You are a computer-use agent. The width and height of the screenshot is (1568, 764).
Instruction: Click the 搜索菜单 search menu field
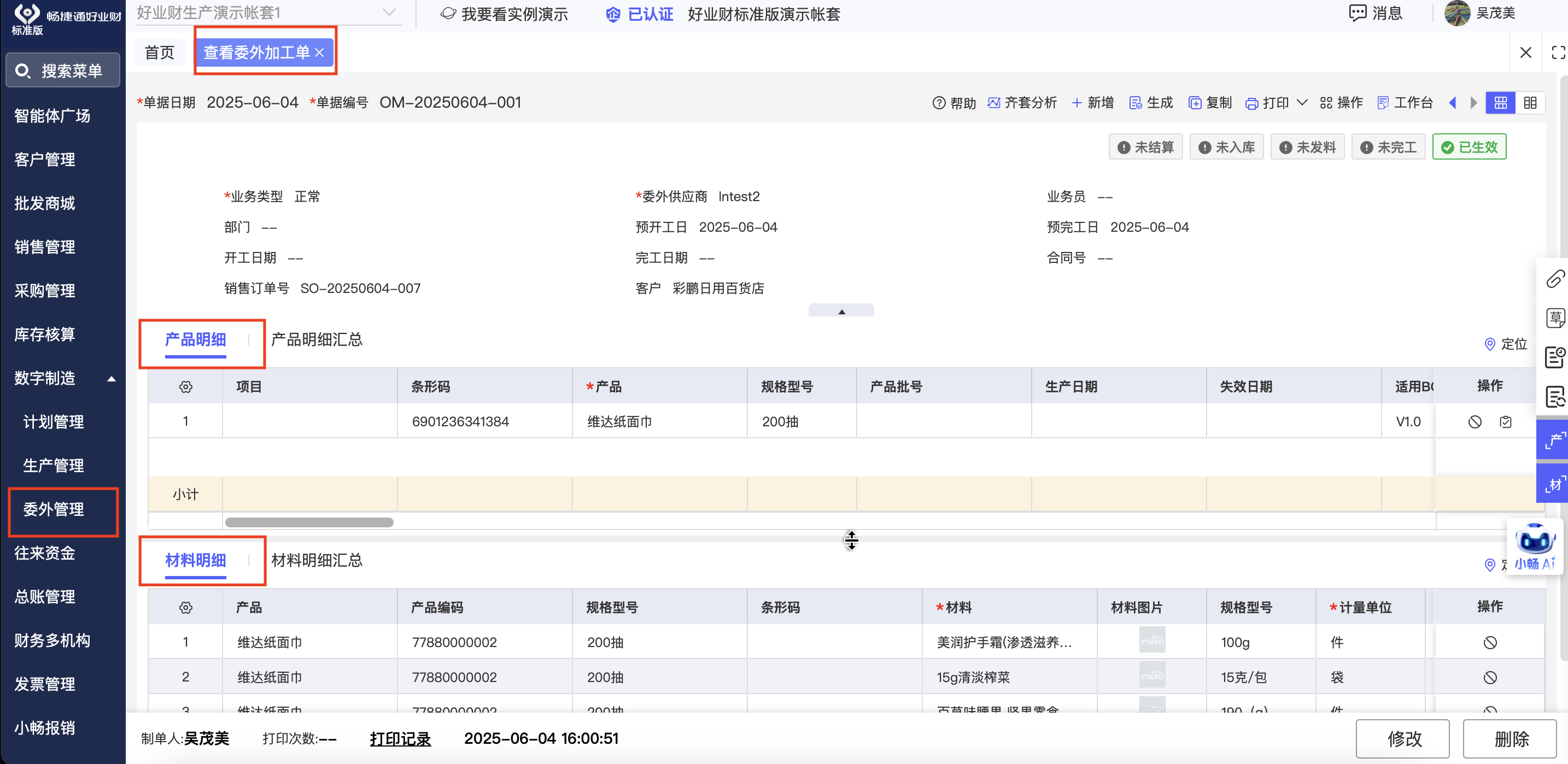tap(63, 70)
